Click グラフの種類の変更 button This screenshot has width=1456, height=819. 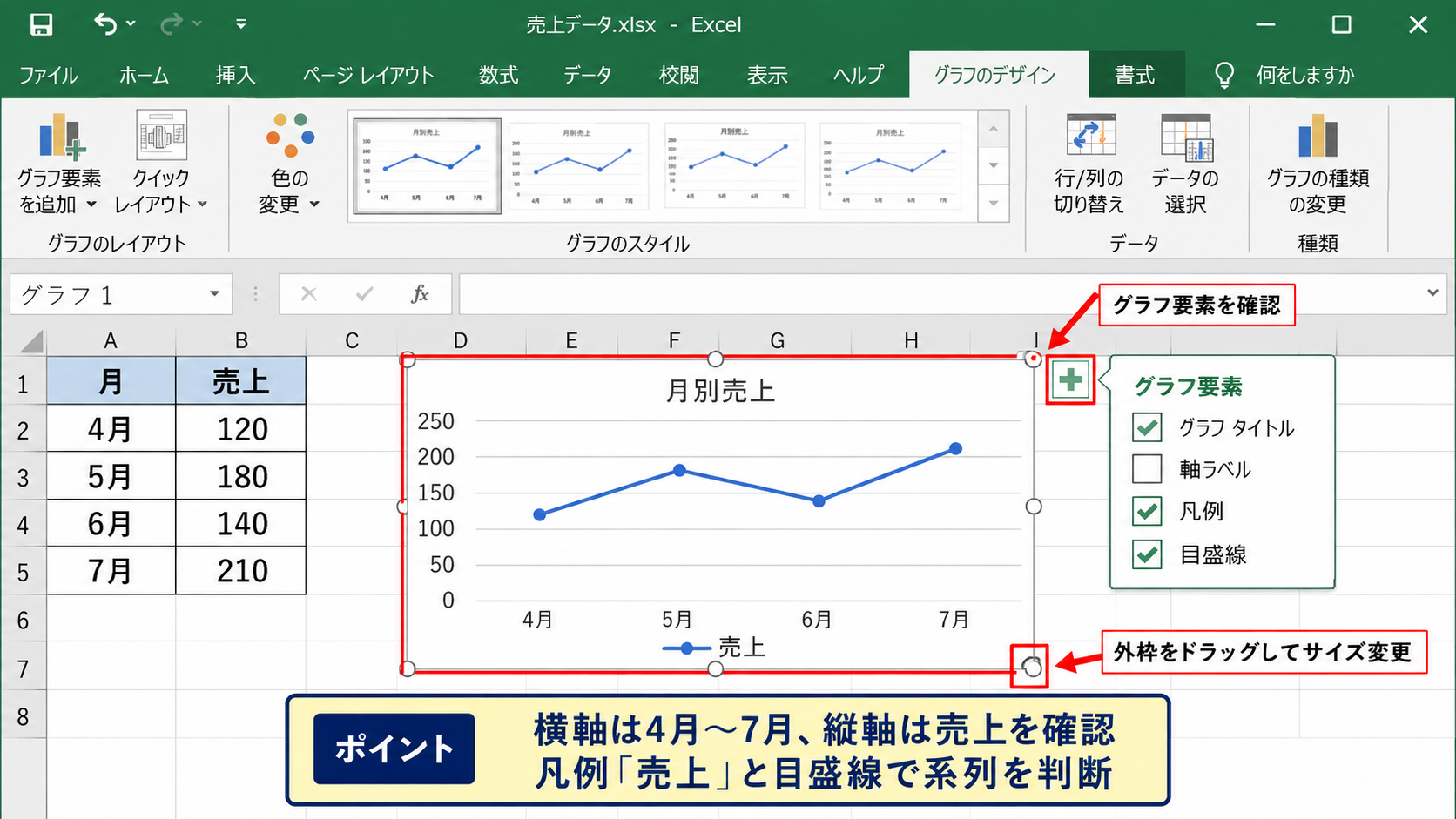pyautogui.click(x=1318, y=164)
